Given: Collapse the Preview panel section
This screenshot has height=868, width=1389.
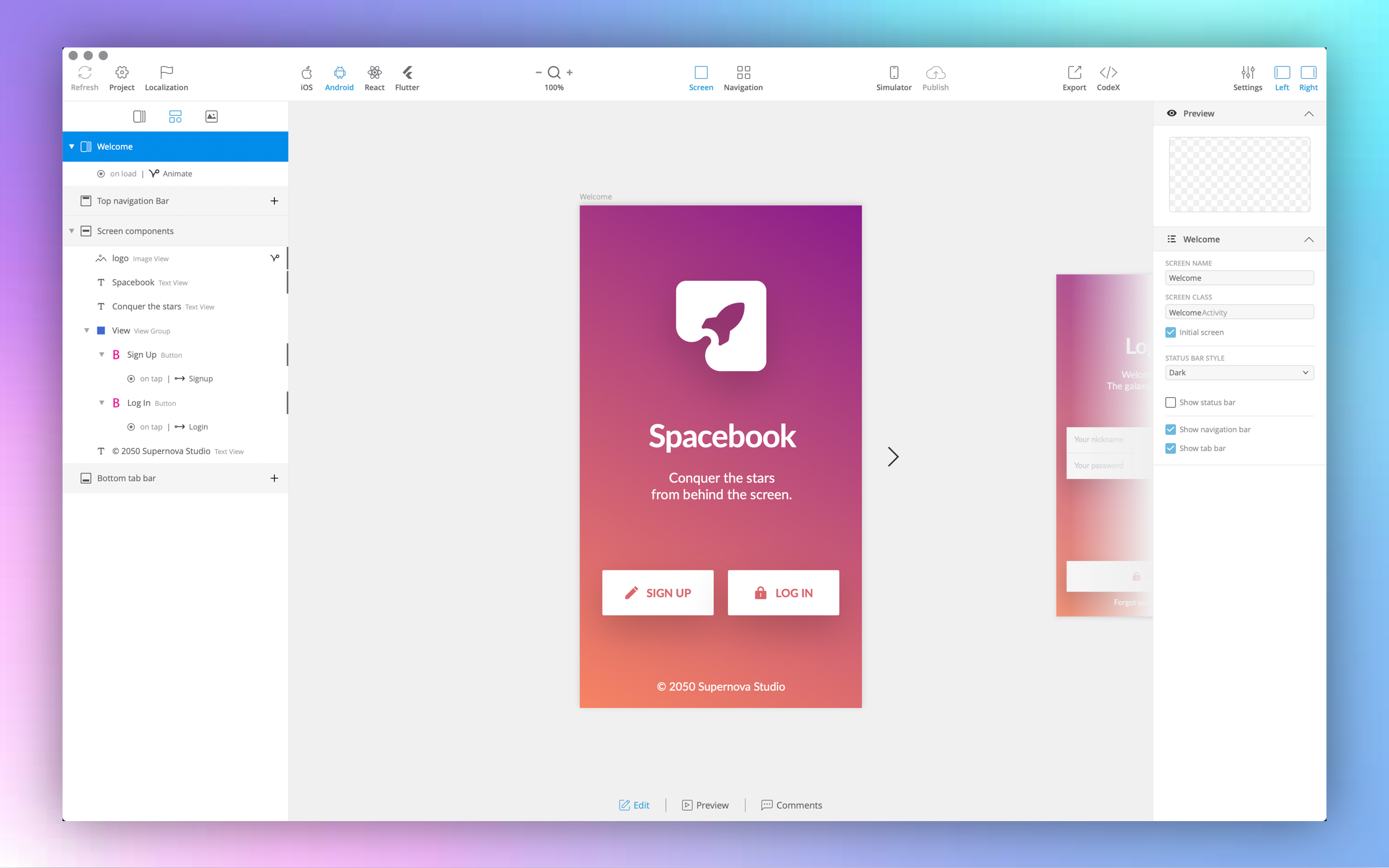Looking at the screenshot, I should tap(1308, 114).
